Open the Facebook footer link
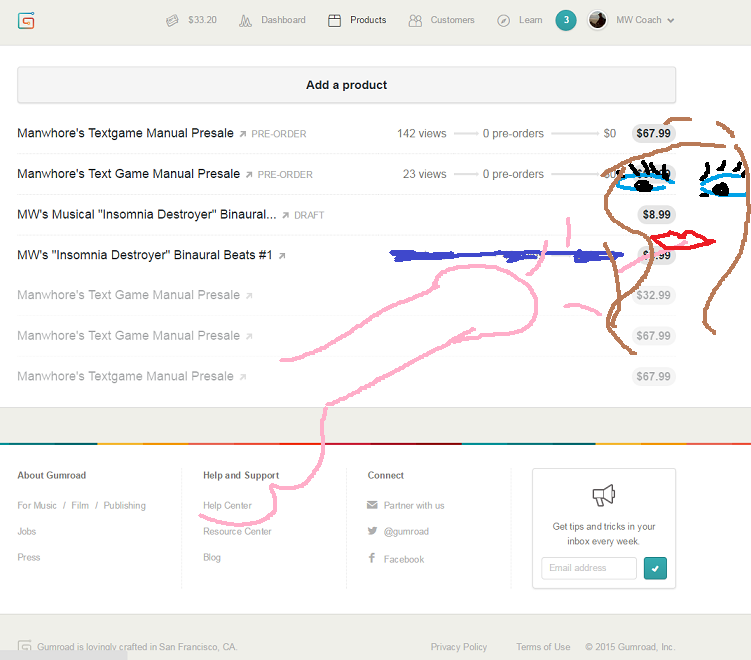The height and width of the screenshot is (660, 751). click(x=404, y=559)
